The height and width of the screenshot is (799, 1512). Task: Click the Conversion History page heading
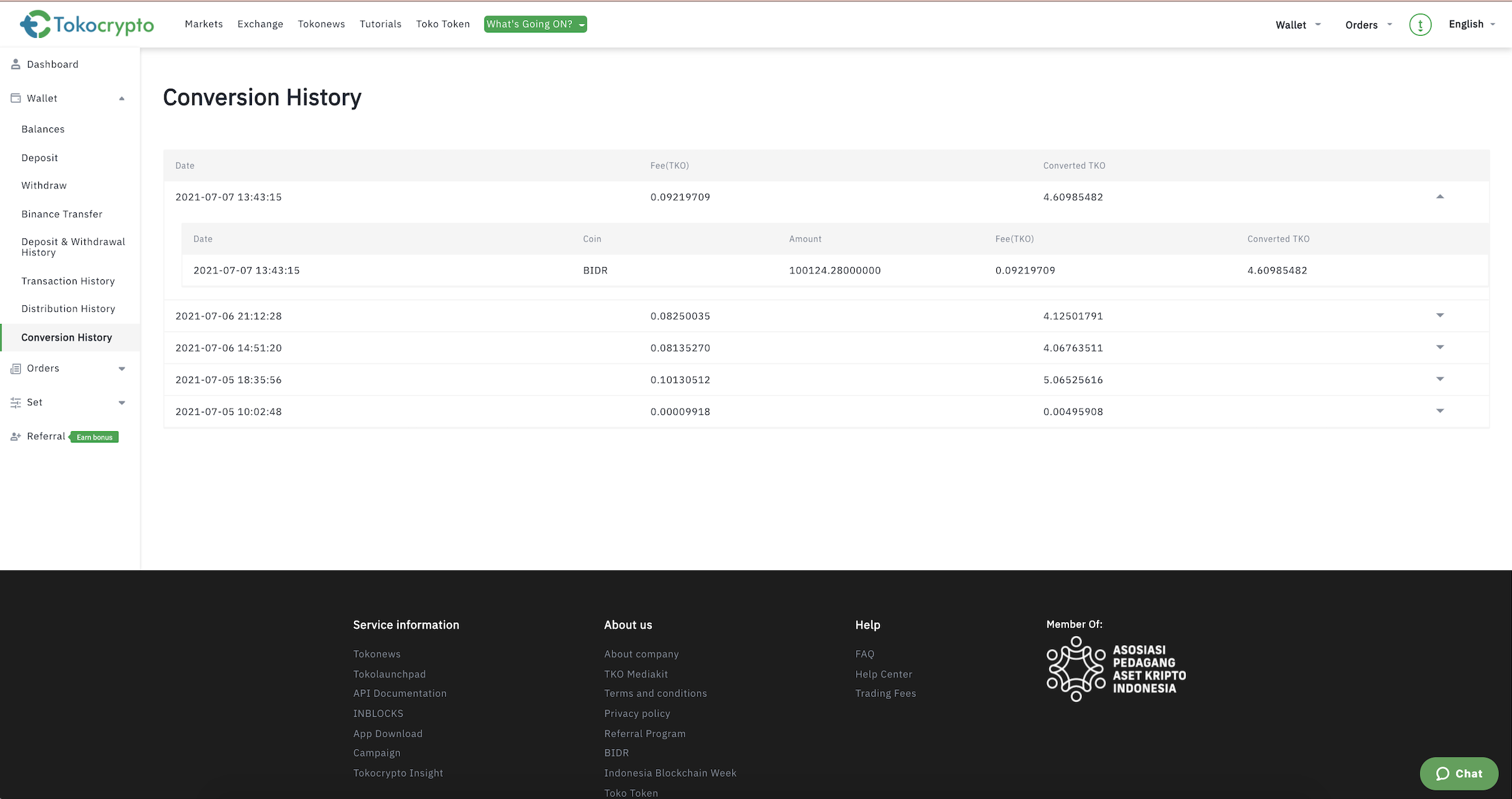[262, 97]
